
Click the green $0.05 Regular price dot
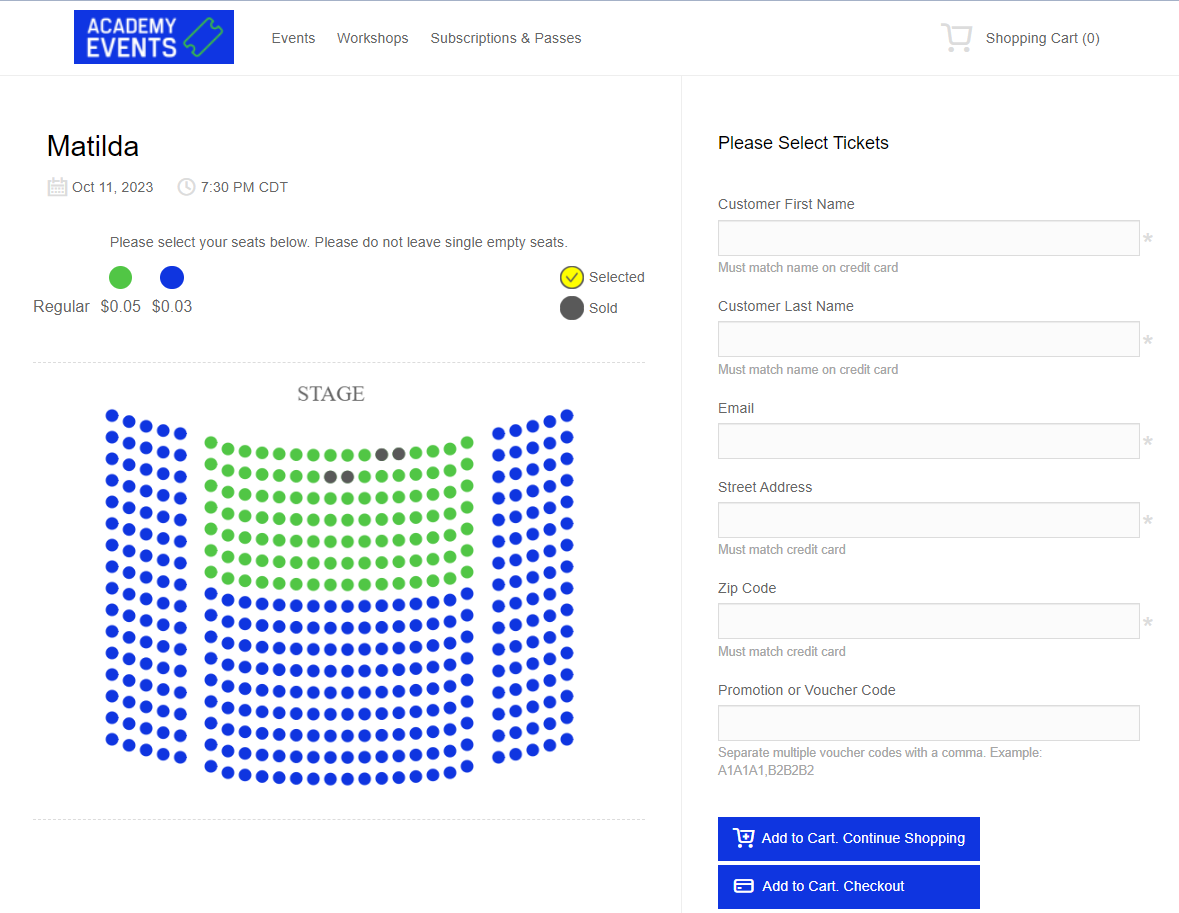coord(120,277)
